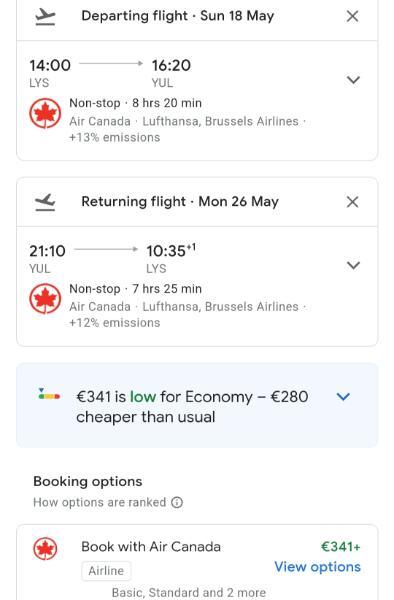394x600 pixels.
Task: Click Air Canada logo on departing flight
Action: coord(45,113)
